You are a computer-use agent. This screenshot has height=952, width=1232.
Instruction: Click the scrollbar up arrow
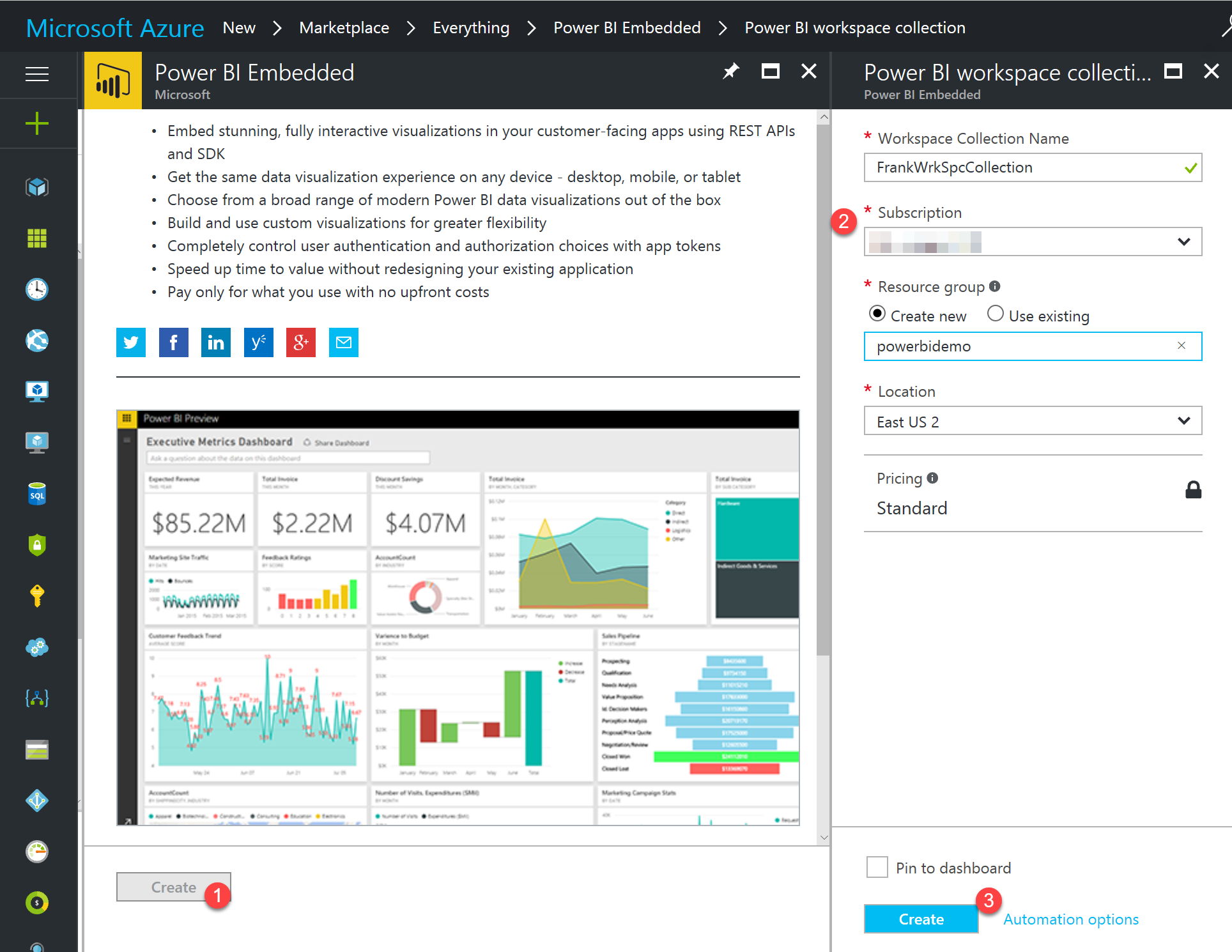click(x=824, y=117)
